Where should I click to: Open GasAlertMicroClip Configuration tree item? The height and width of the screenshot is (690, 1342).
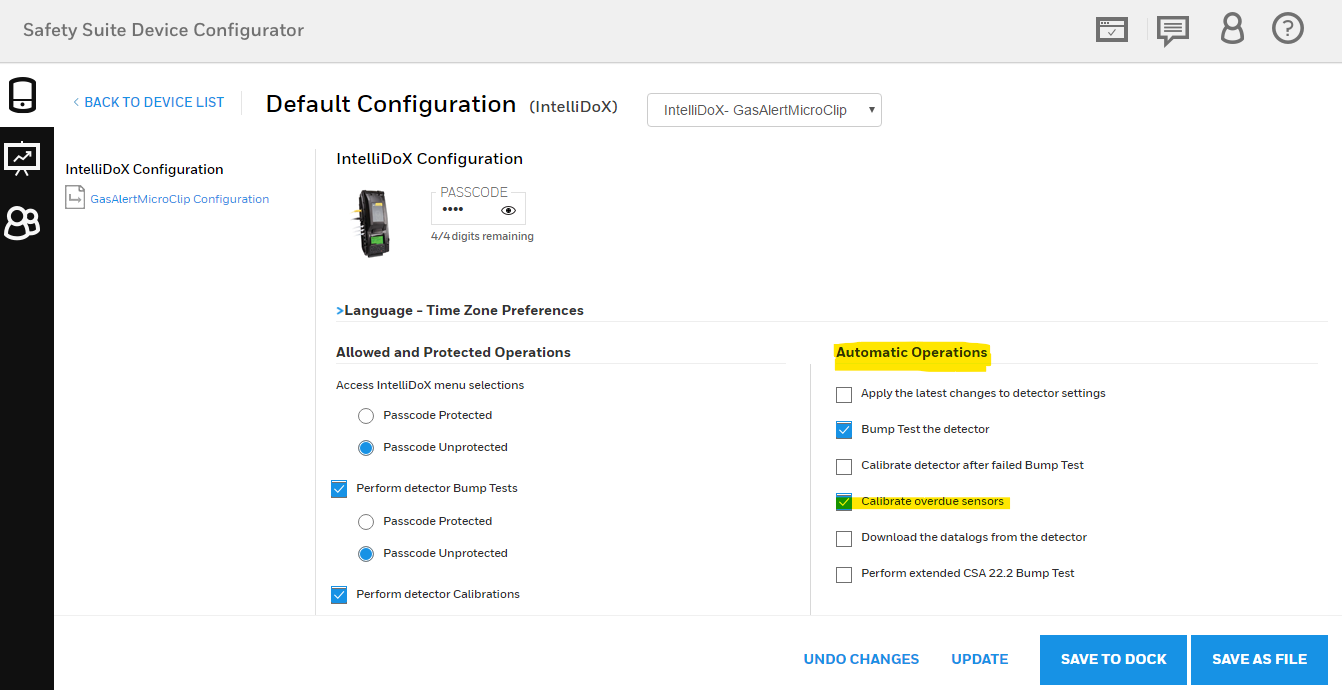[180, 199]
